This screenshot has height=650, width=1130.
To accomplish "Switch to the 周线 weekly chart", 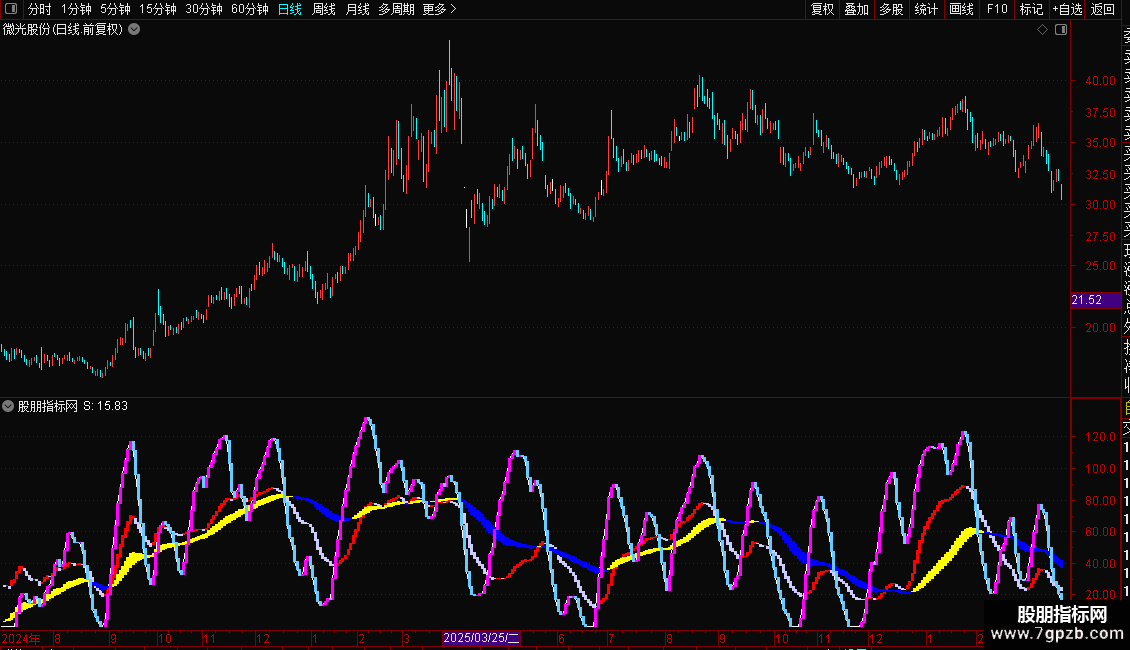I will coord(324,9).
